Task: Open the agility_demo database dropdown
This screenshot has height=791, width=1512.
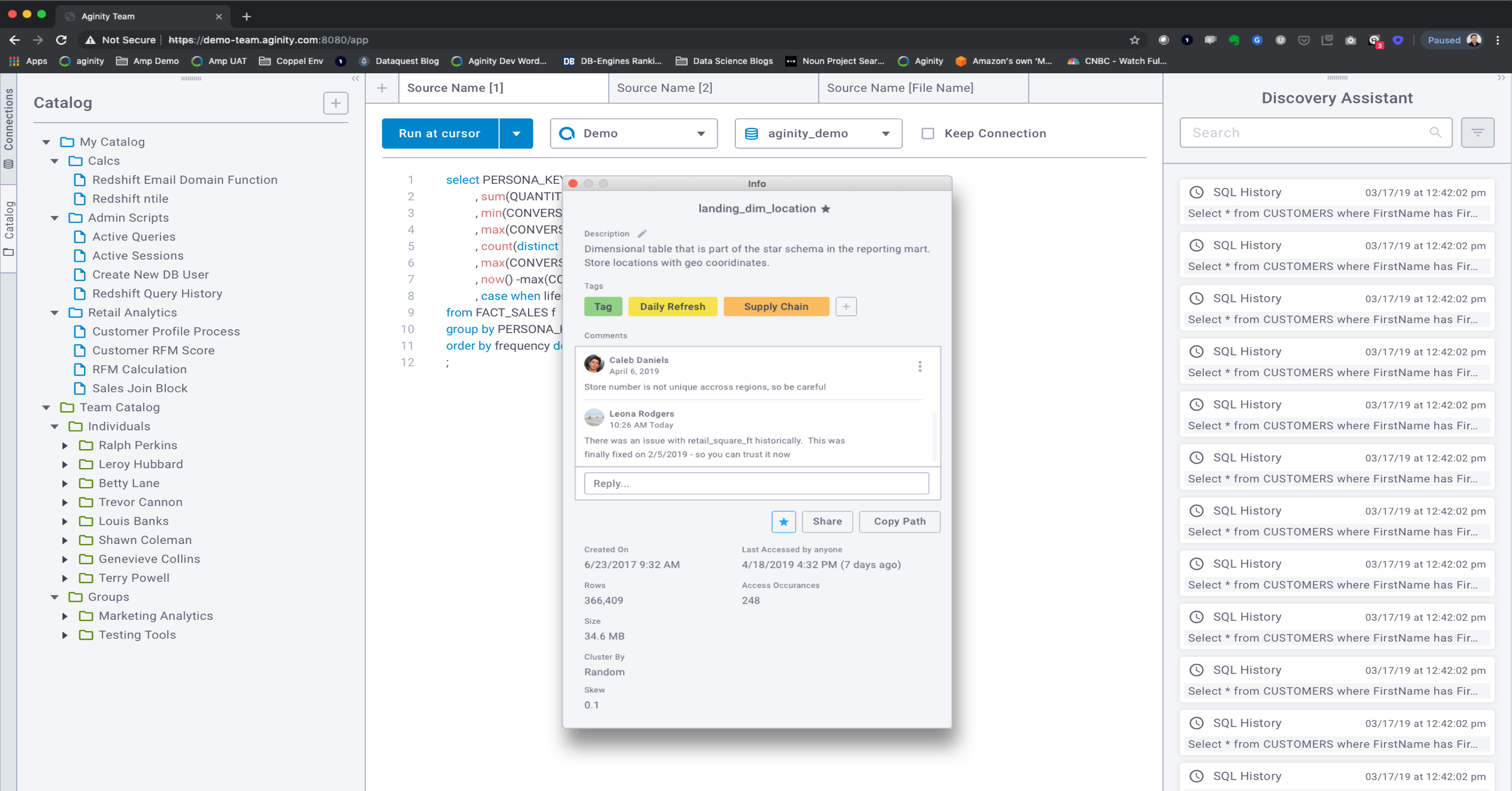Action: pos(818,133)
